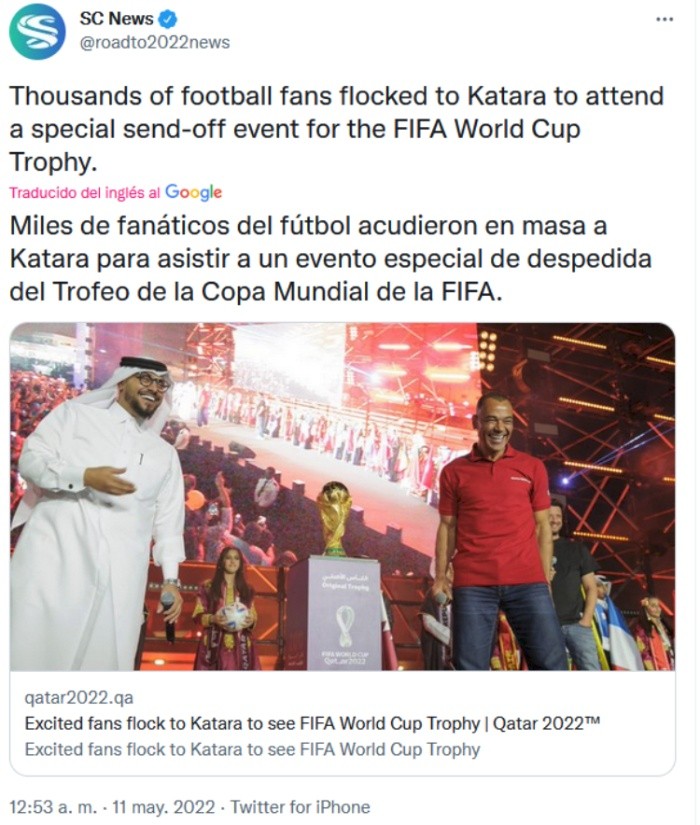This screenshot has width=700, height=825.
Task: Click the blue verified badge
Action: (x=170, y=18)
